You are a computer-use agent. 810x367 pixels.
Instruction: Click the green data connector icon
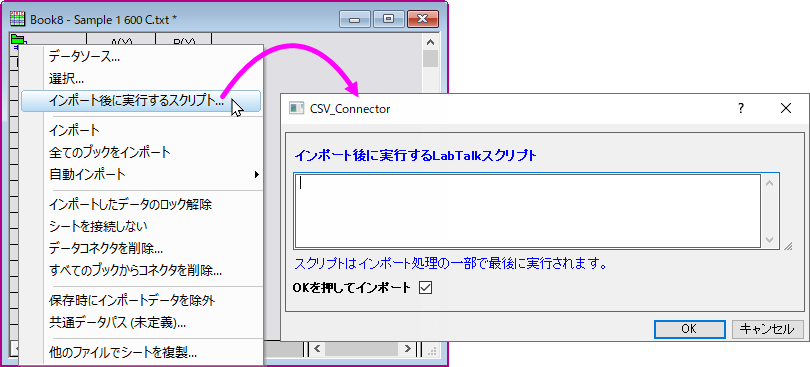tap(19, 39)
